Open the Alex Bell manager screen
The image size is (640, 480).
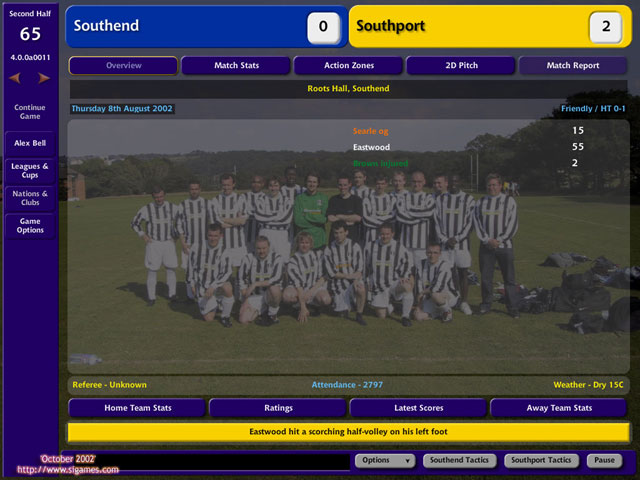(30, 143)
